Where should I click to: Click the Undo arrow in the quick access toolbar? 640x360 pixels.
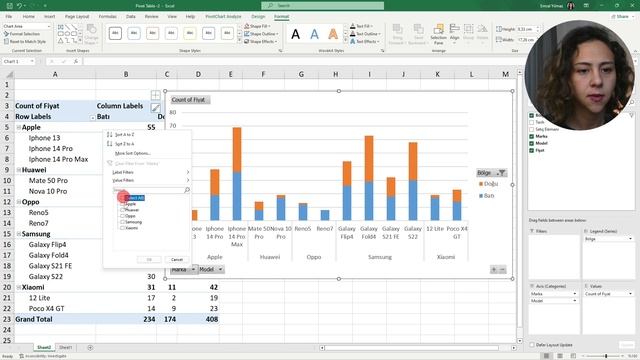(19, 6)
